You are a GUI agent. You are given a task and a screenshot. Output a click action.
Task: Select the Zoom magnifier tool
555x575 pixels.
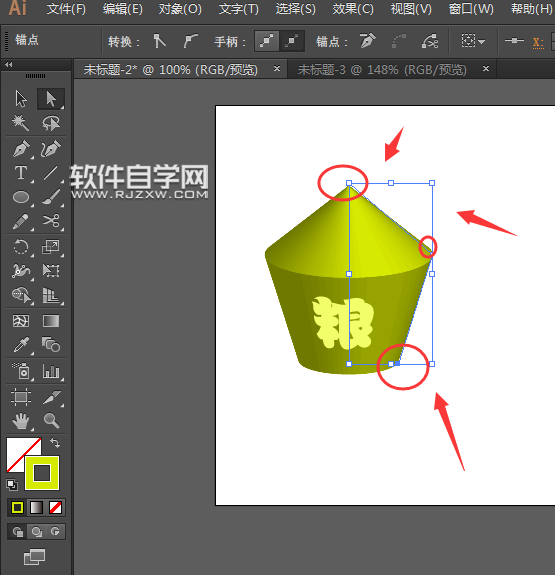tap(51, 421)
